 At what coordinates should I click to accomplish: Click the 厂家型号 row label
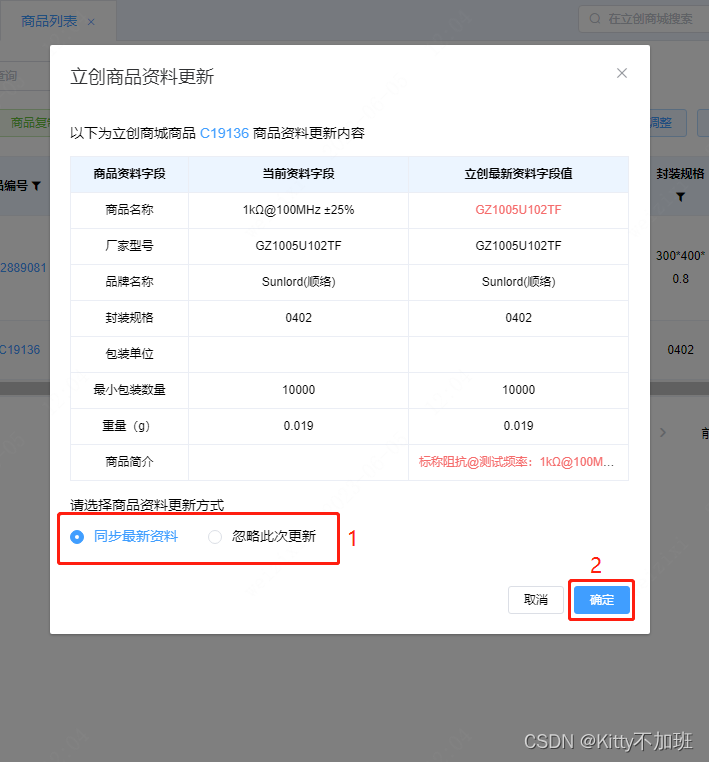(129, 246)
